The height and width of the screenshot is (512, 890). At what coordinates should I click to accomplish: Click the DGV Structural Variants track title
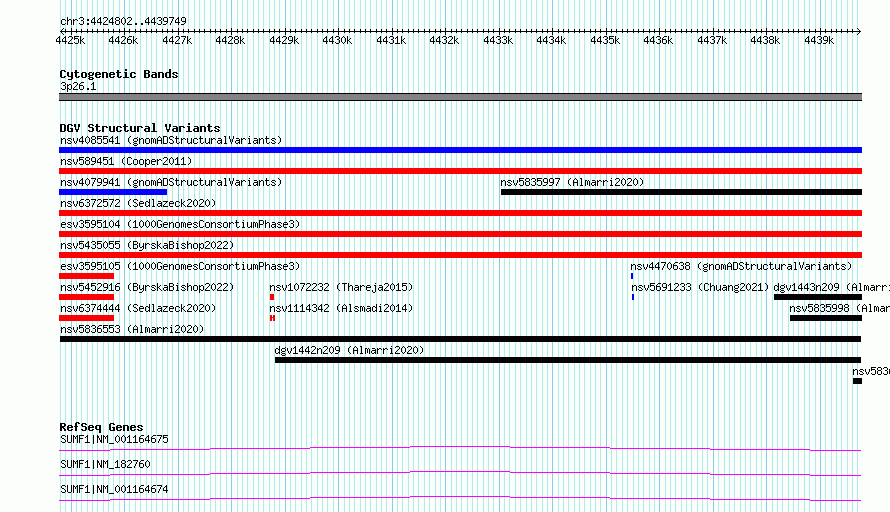click(x=140, y=128)
